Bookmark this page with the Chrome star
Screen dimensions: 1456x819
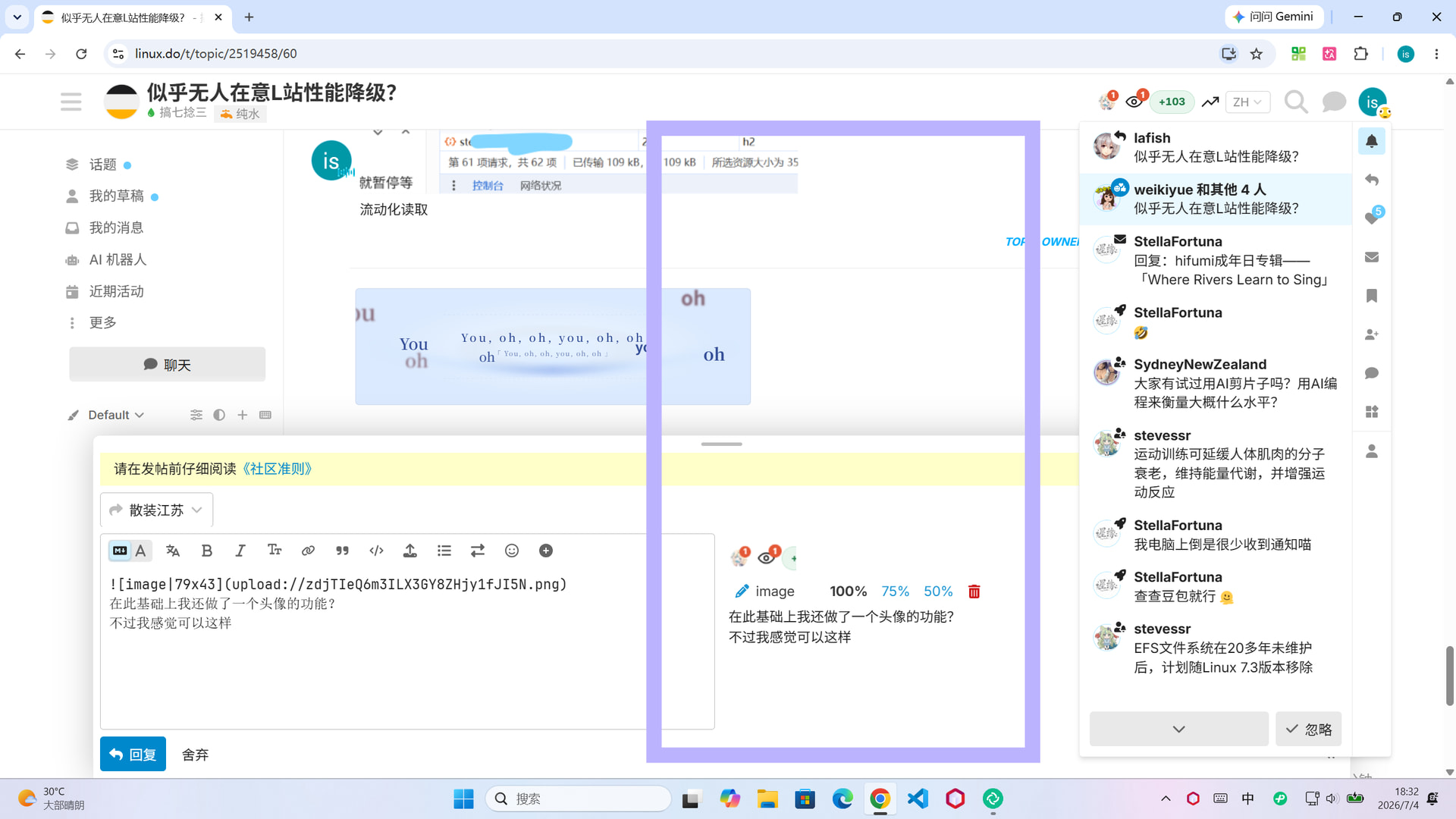[1257, 54]
